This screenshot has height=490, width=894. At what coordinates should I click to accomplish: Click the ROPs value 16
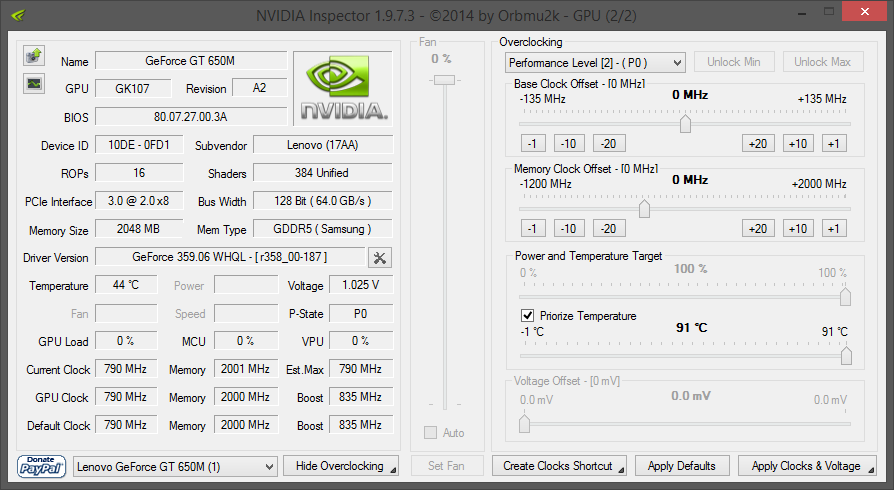coord(139,173)
